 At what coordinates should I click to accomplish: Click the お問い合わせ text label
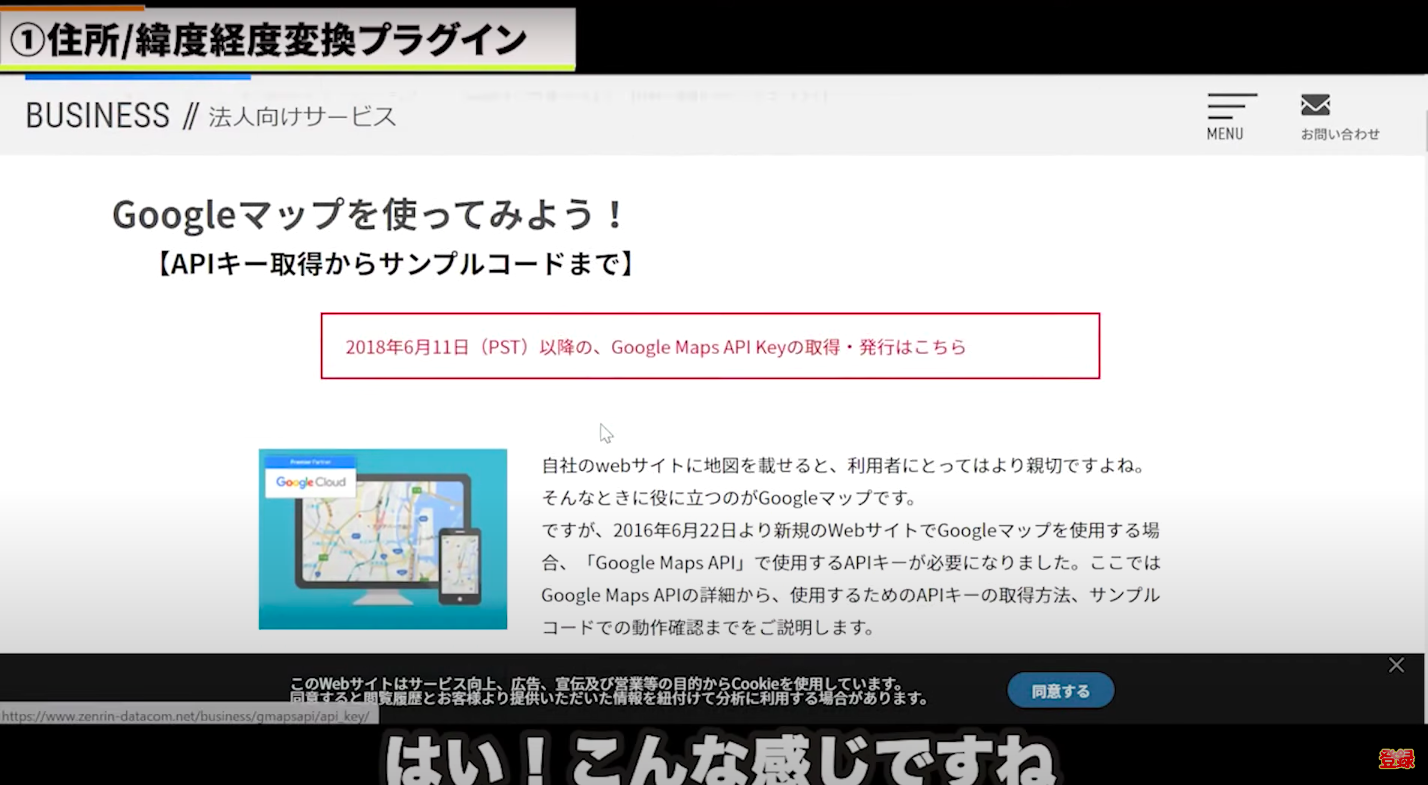pos(1340,134)
